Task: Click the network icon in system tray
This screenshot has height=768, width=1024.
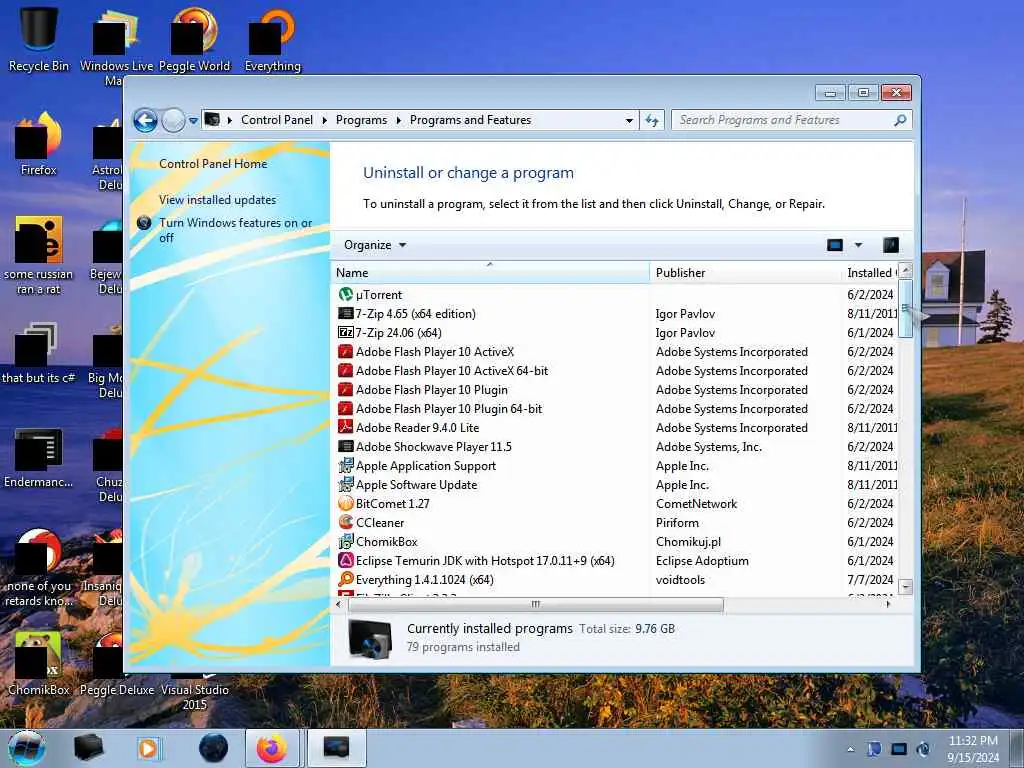Action: click(899, 749)
